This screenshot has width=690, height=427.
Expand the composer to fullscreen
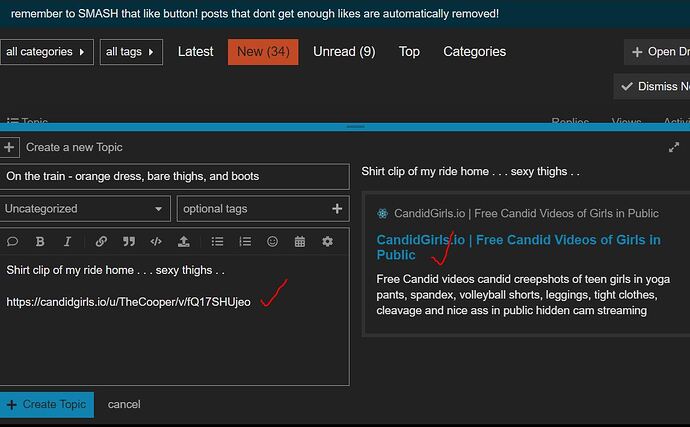click(674, 147)
